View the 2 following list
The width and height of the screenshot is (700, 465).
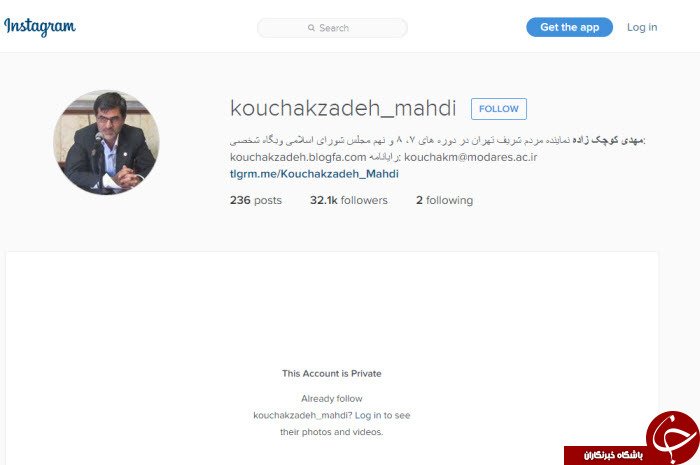click(x=444, y=200)
